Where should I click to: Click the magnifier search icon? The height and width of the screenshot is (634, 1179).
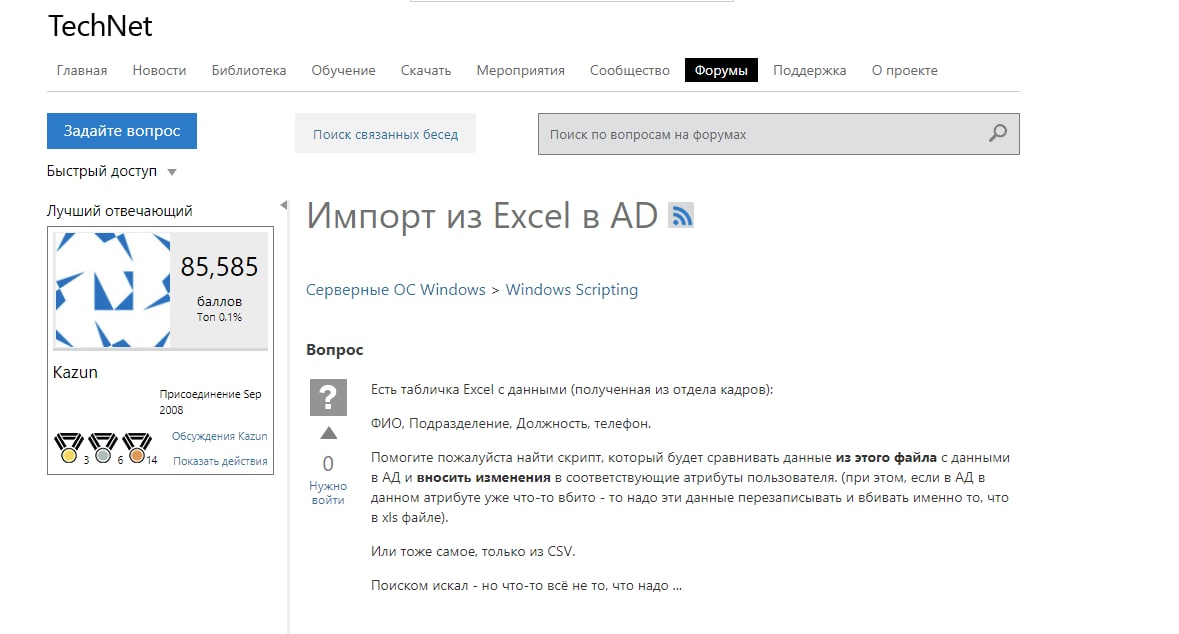point(998,134)
